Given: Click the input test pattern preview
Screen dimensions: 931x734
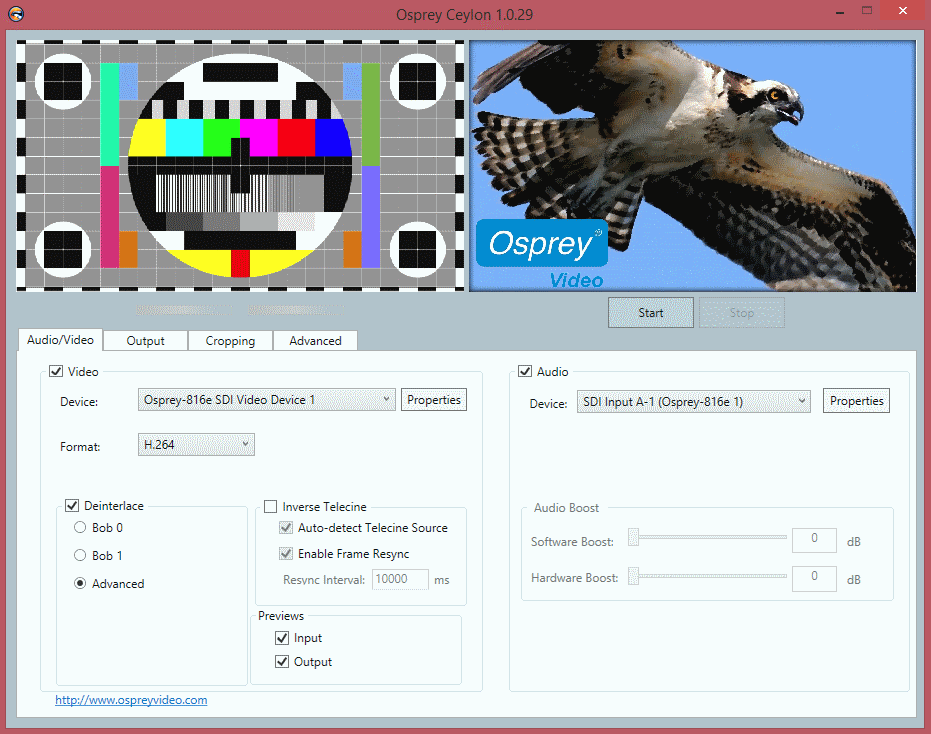Looking at the screenshot, I should click(x=240, y=166).
